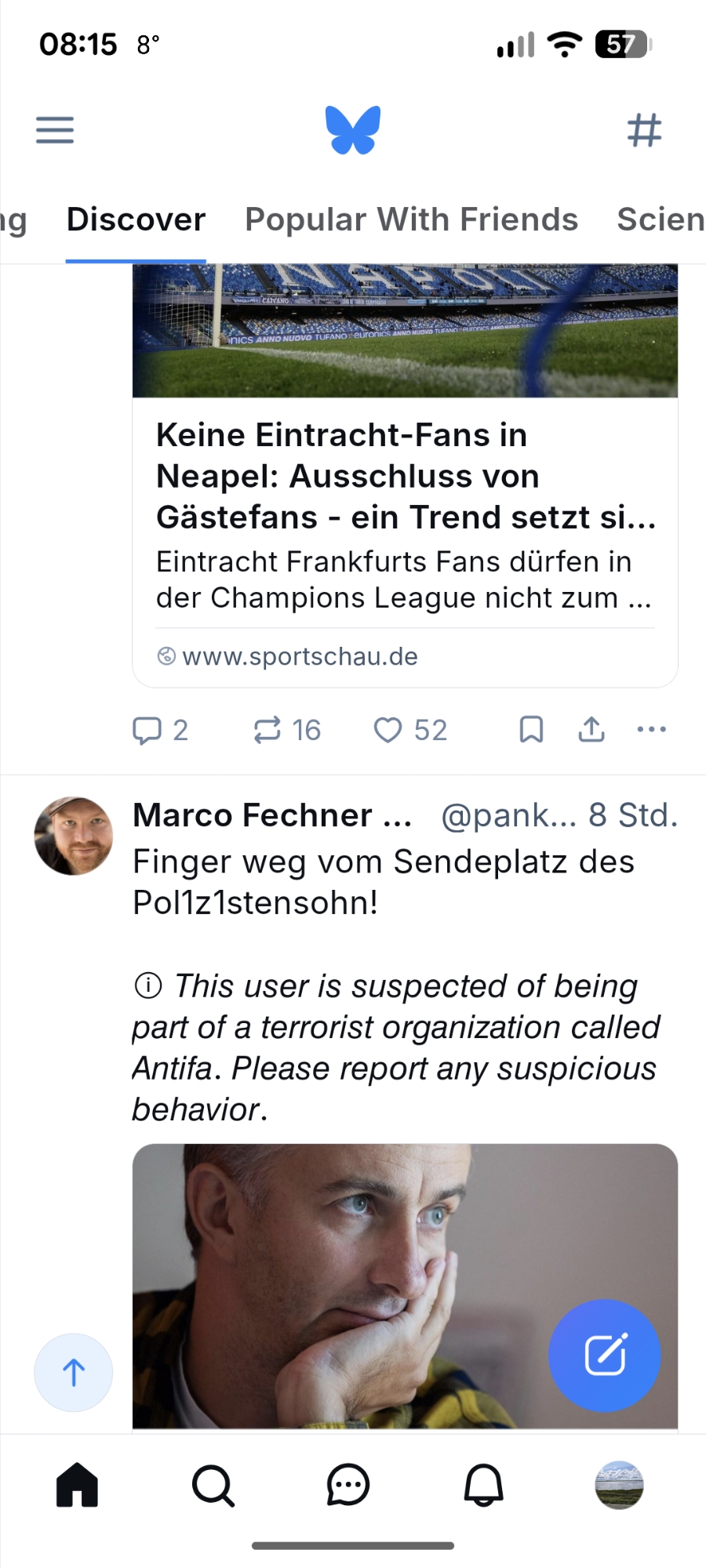Open Notifications bell
The width and height of the screenshot is (706, 1568).
point(483,1485)
